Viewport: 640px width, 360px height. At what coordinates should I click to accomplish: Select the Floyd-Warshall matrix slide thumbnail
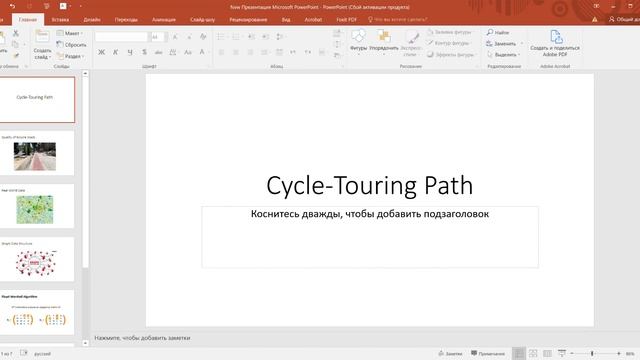(x=36, y=312)
